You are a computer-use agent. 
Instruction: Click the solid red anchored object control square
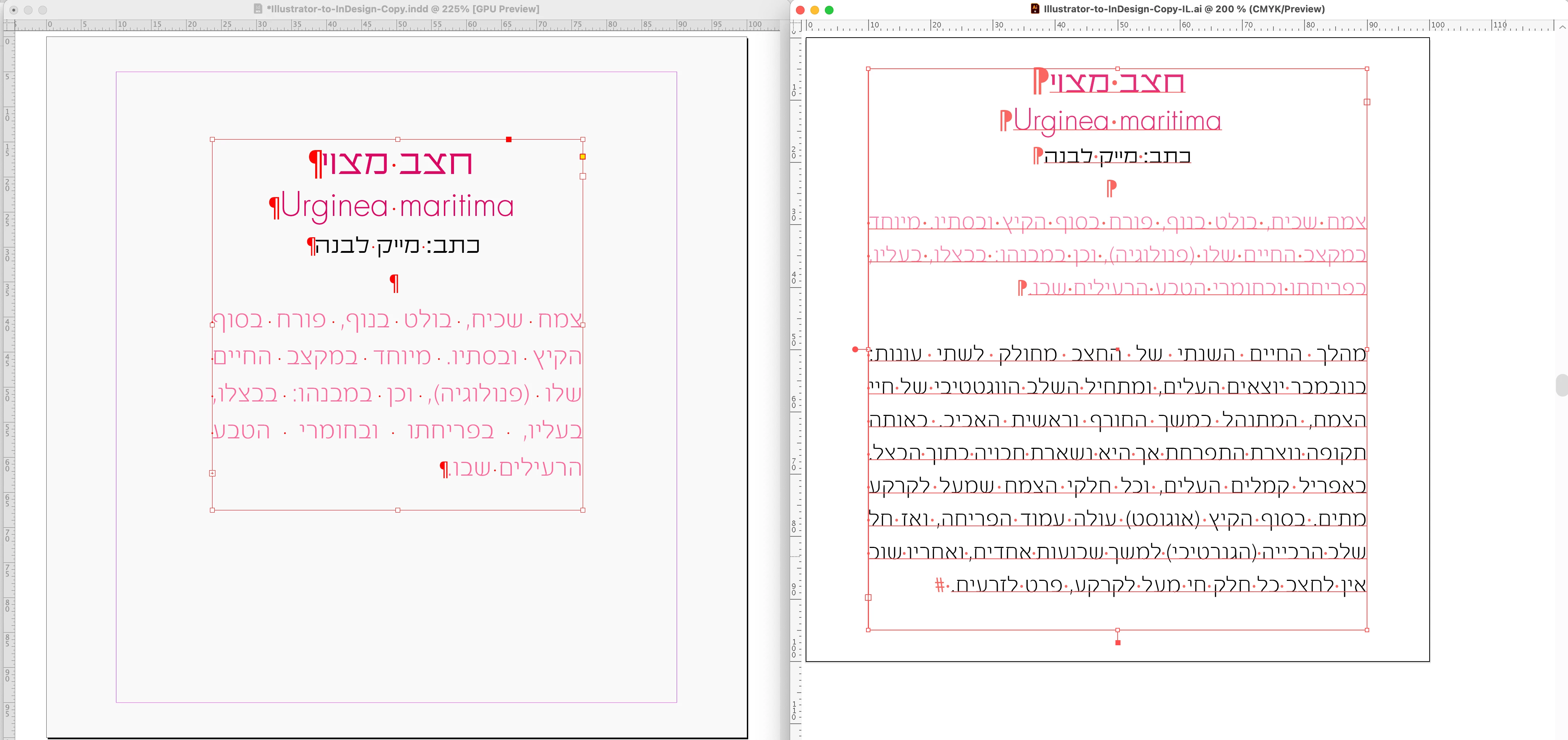[509, 140]
